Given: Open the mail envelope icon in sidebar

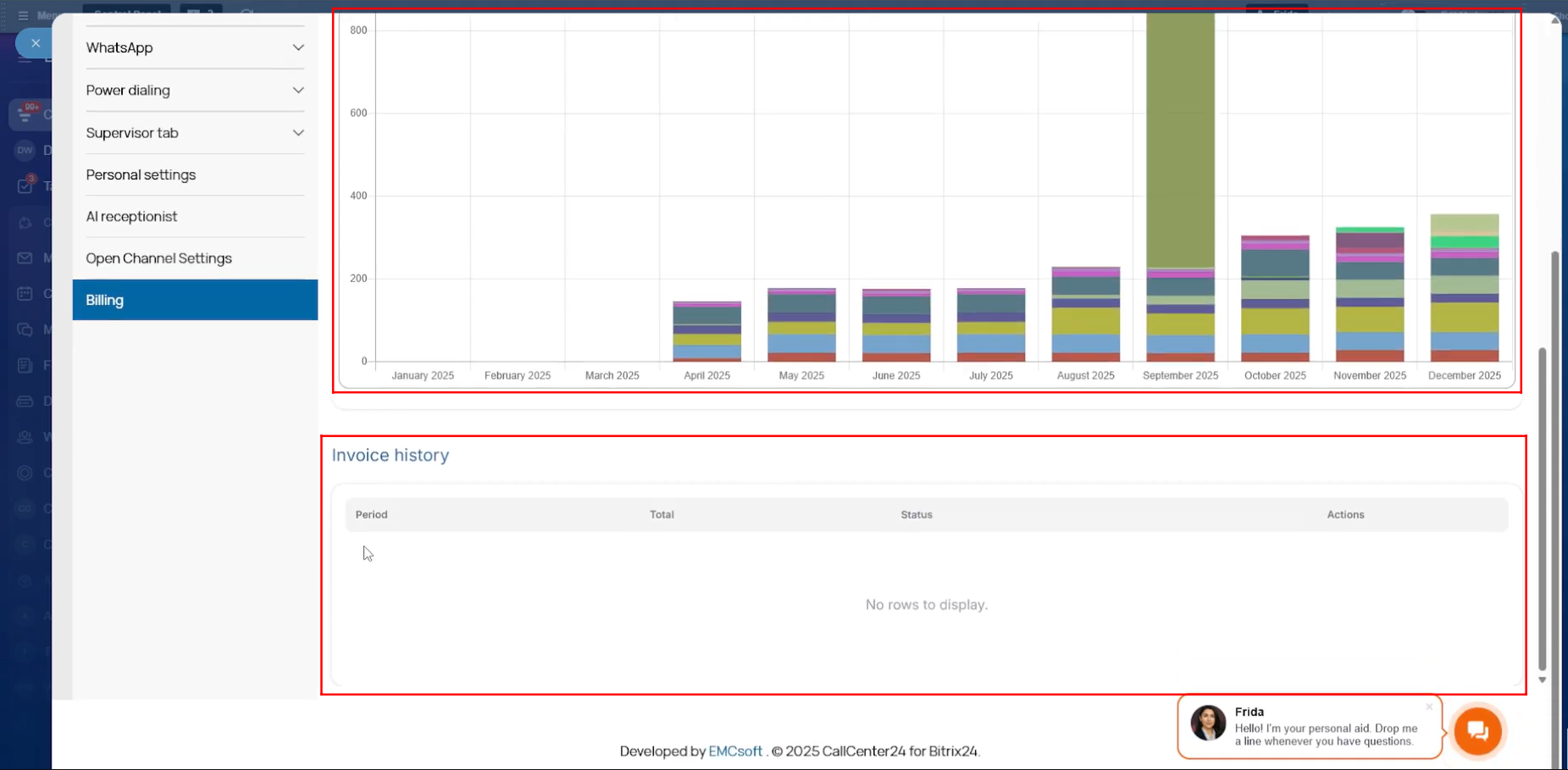Looking at the screenshot, I should click(x=25, y=258).
